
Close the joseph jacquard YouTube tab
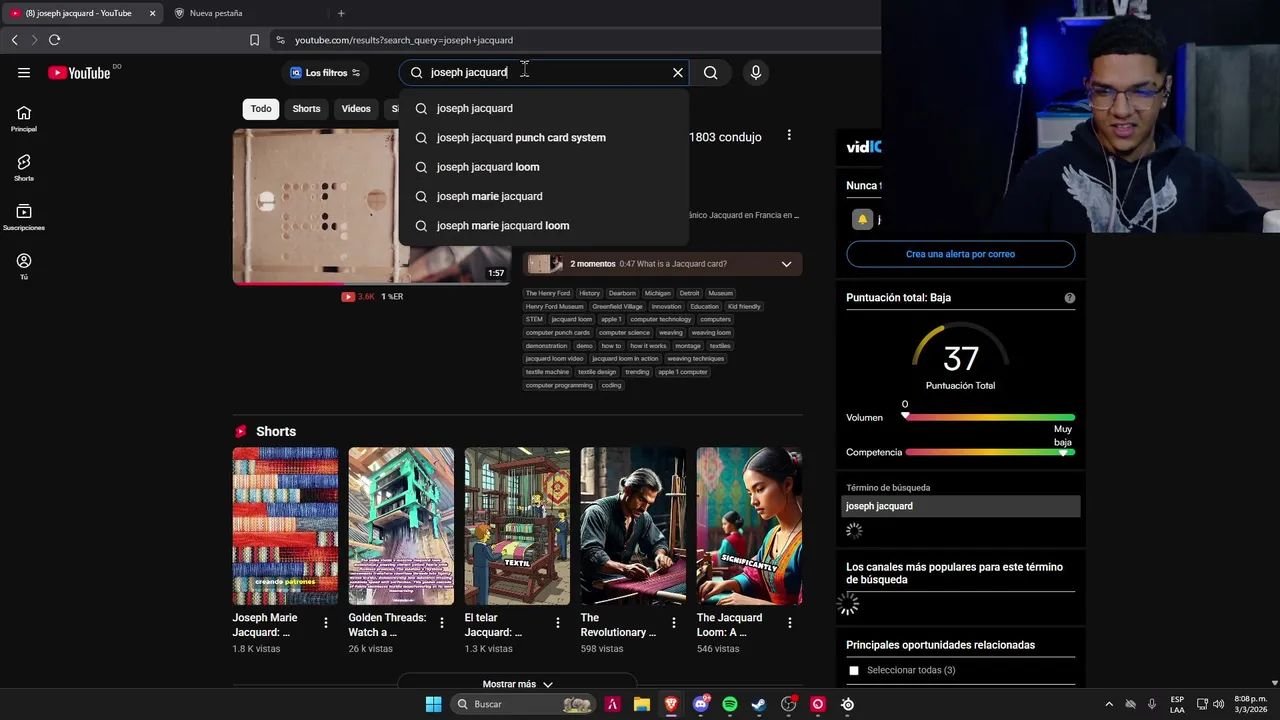coord(152,13)
